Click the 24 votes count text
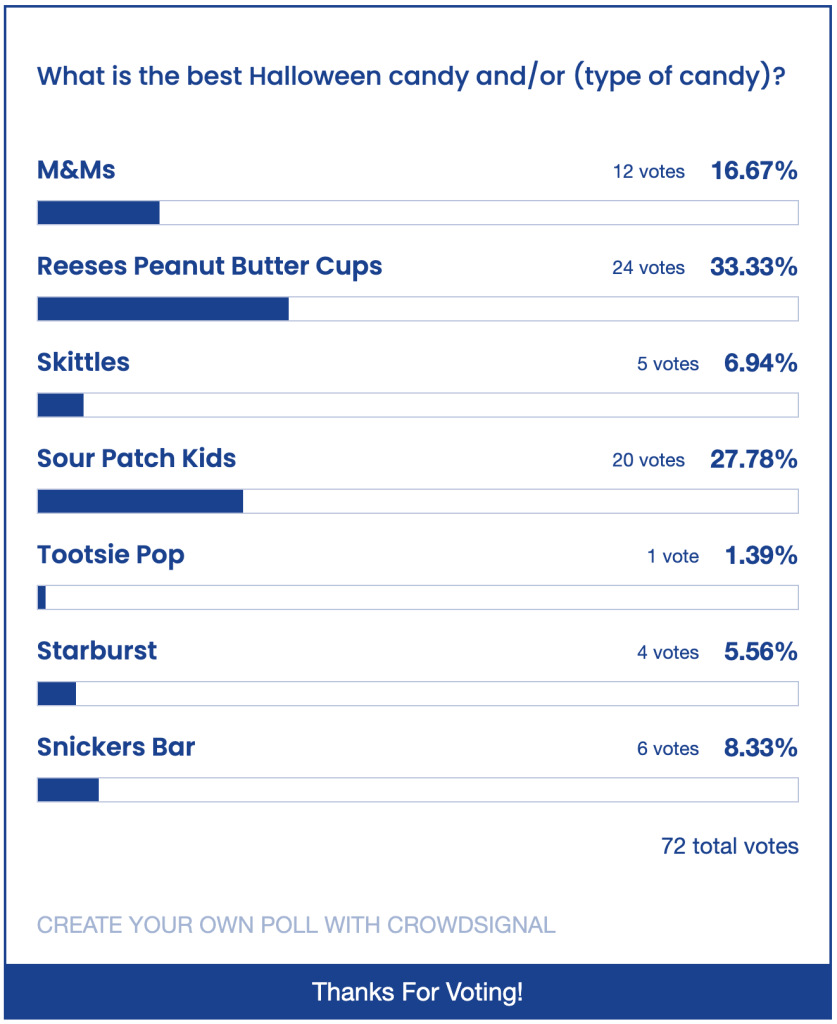This screenshot has width=837, height=1024. point(648,268)
